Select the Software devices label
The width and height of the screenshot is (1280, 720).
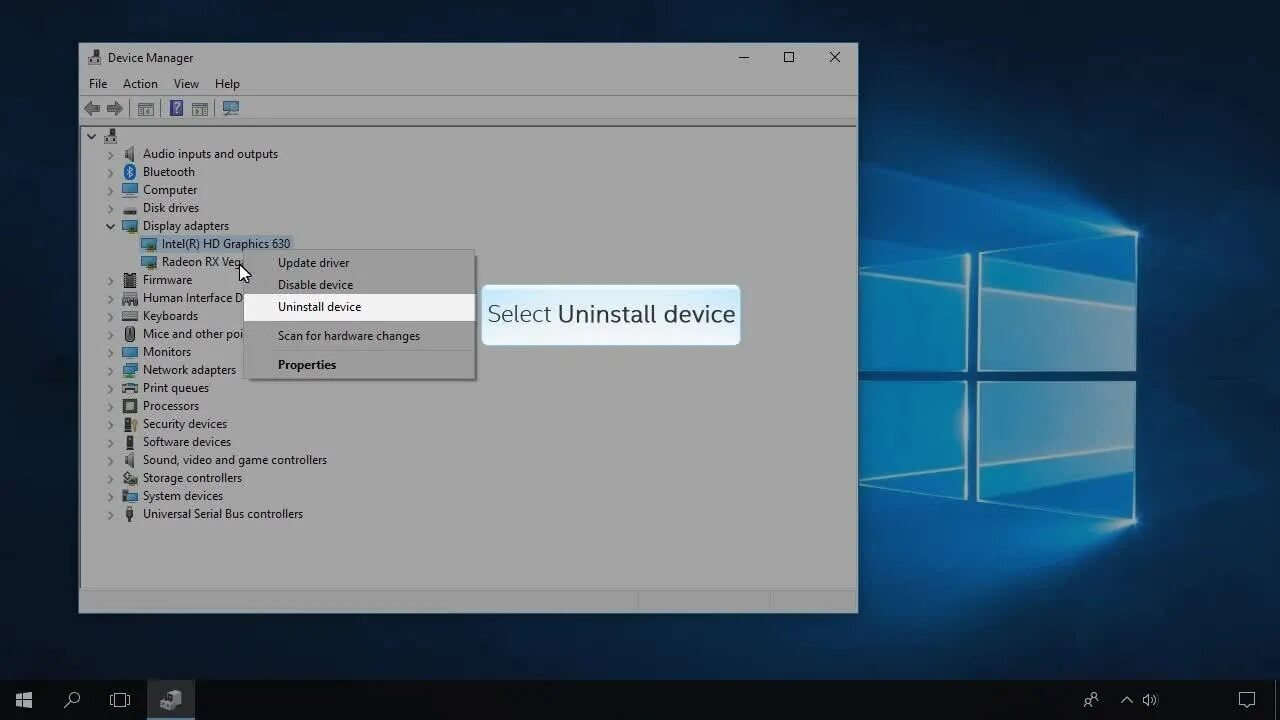pyautogui.click(x=187, y=442)
